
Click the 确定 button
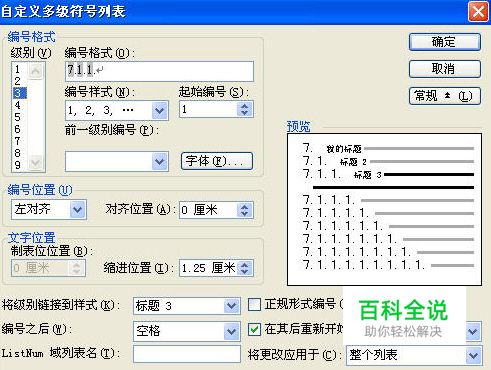pyautogui.click(x=445, y=42)
